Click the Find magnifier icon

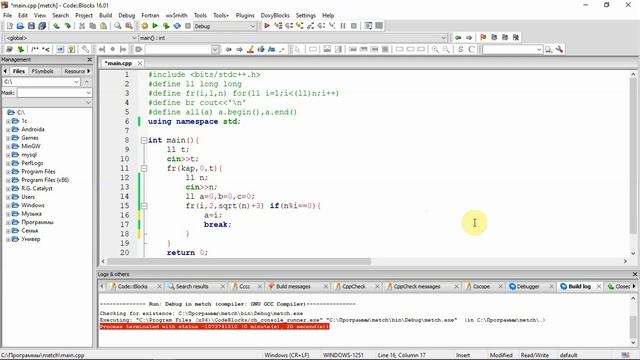[118, 26]
